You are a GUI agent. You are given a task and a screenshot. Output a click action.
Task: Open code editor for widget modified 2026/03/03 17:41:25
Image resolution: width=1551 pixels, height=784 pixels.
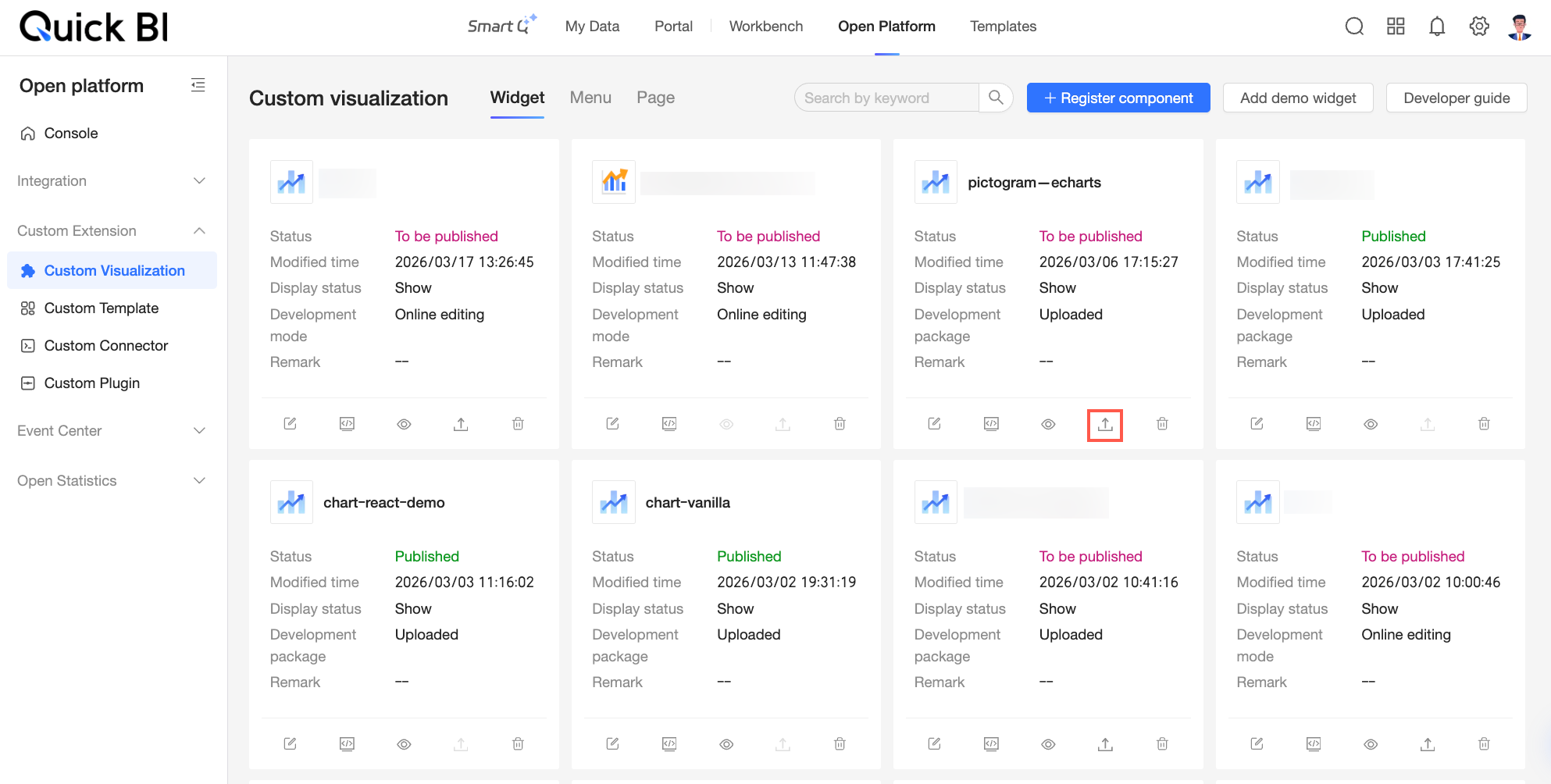tap(1314, 424)
